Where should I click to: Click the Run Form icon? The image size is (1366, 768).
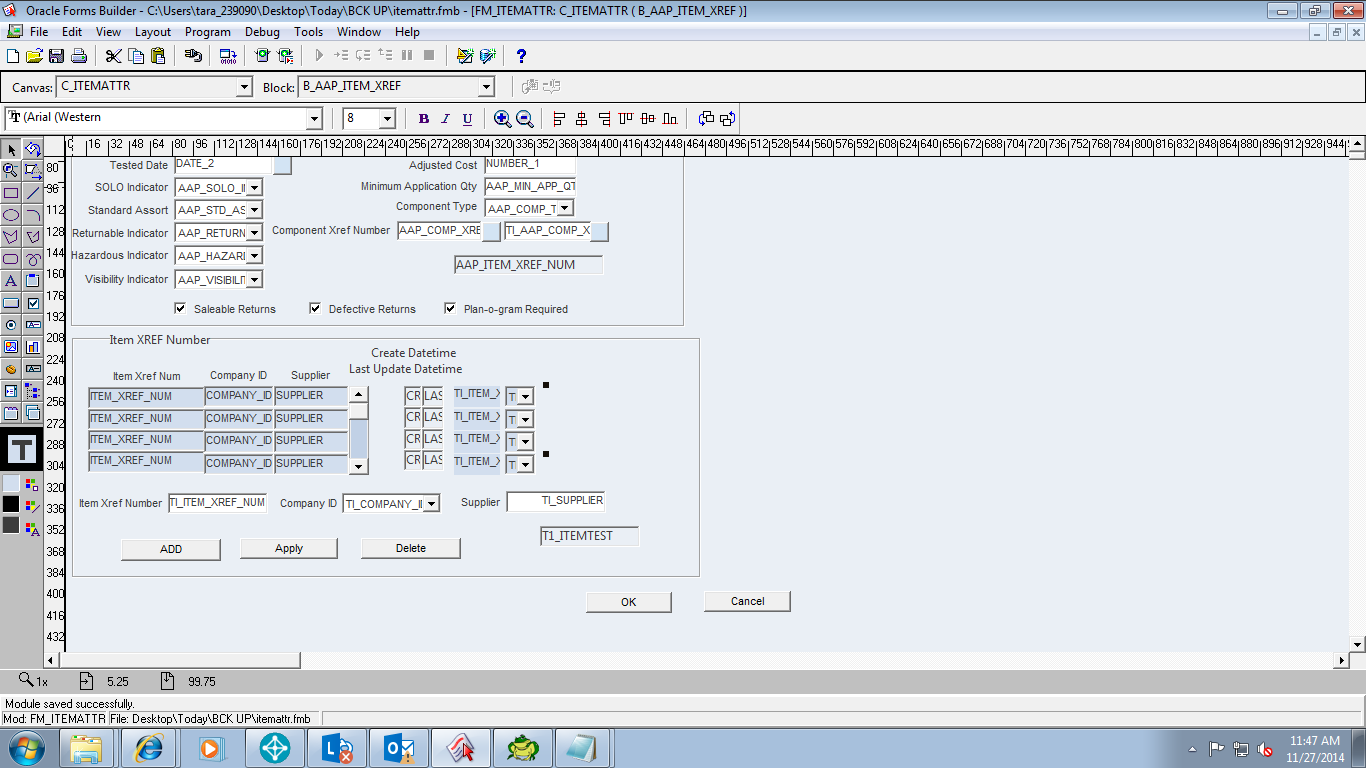coord(263,56)
